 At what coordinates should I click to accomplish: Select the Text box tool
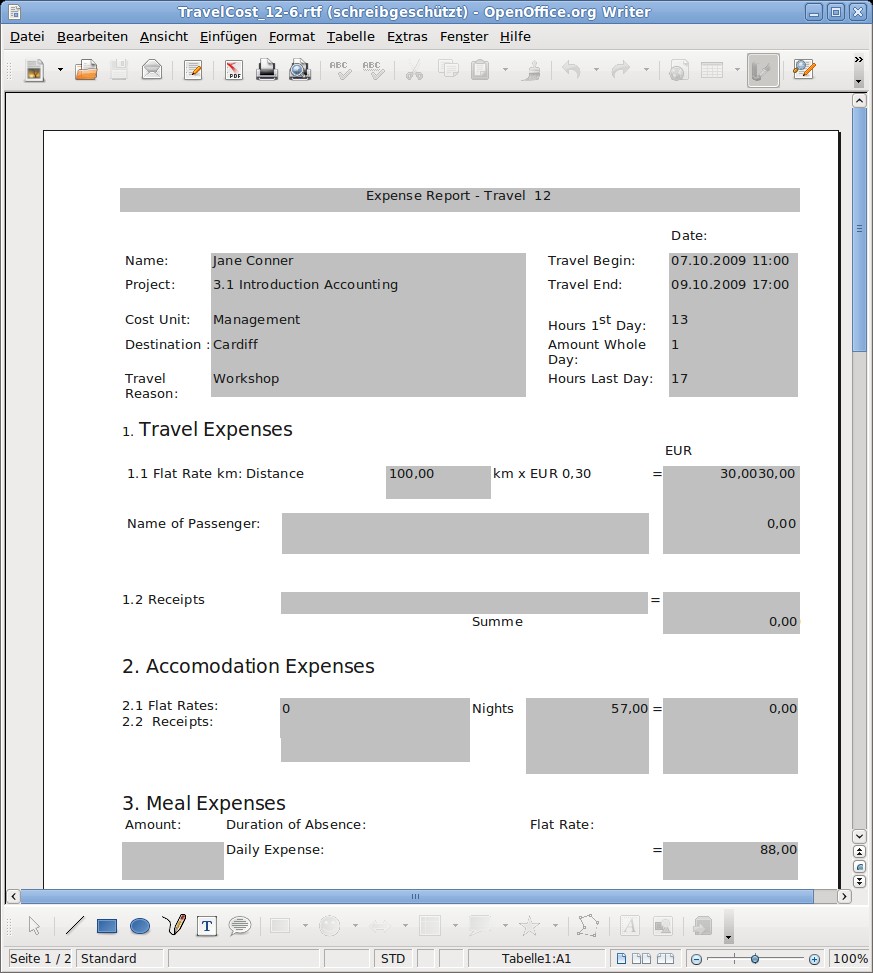tap(207, 926)
